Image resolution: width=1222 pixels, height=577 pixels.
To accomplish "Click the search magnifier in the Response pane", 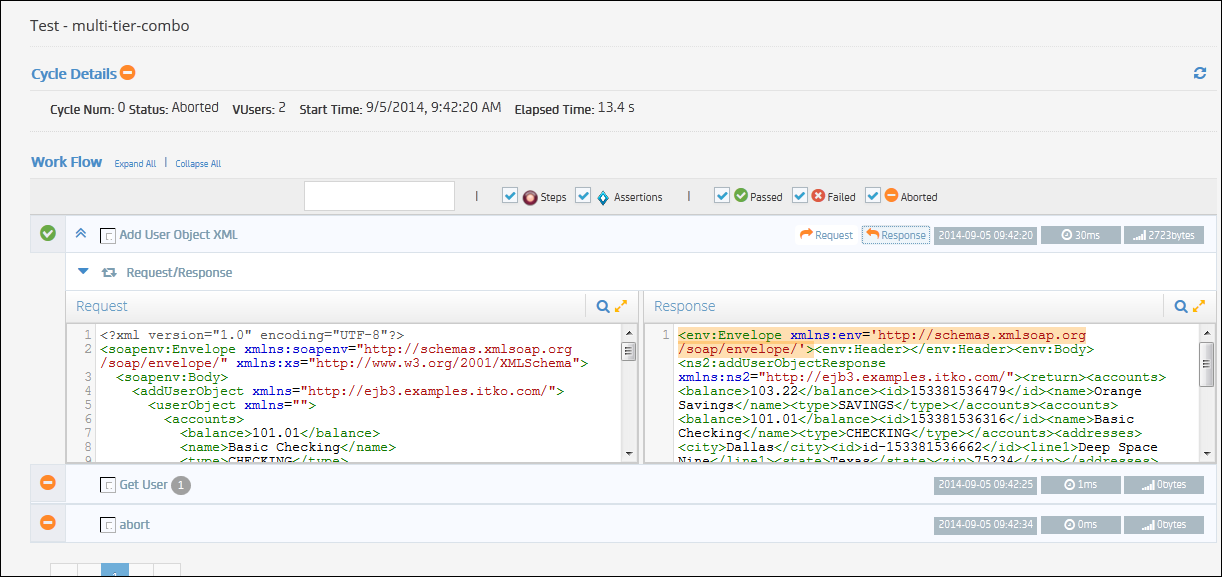I will 1179,306.
